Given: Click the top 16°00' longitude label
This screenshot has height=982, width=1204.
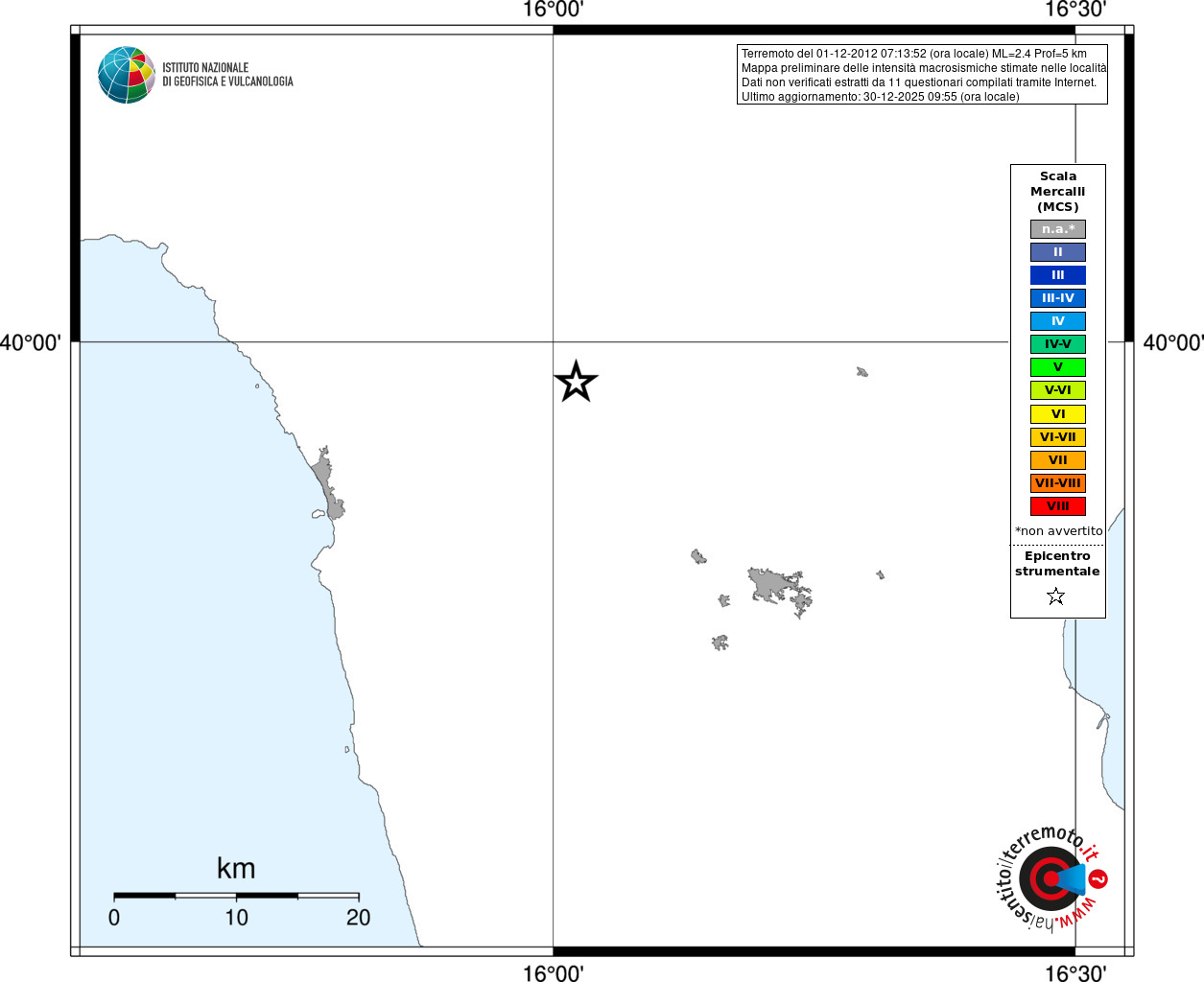Looking at the screenshot, I should click(x=553, y=10).
